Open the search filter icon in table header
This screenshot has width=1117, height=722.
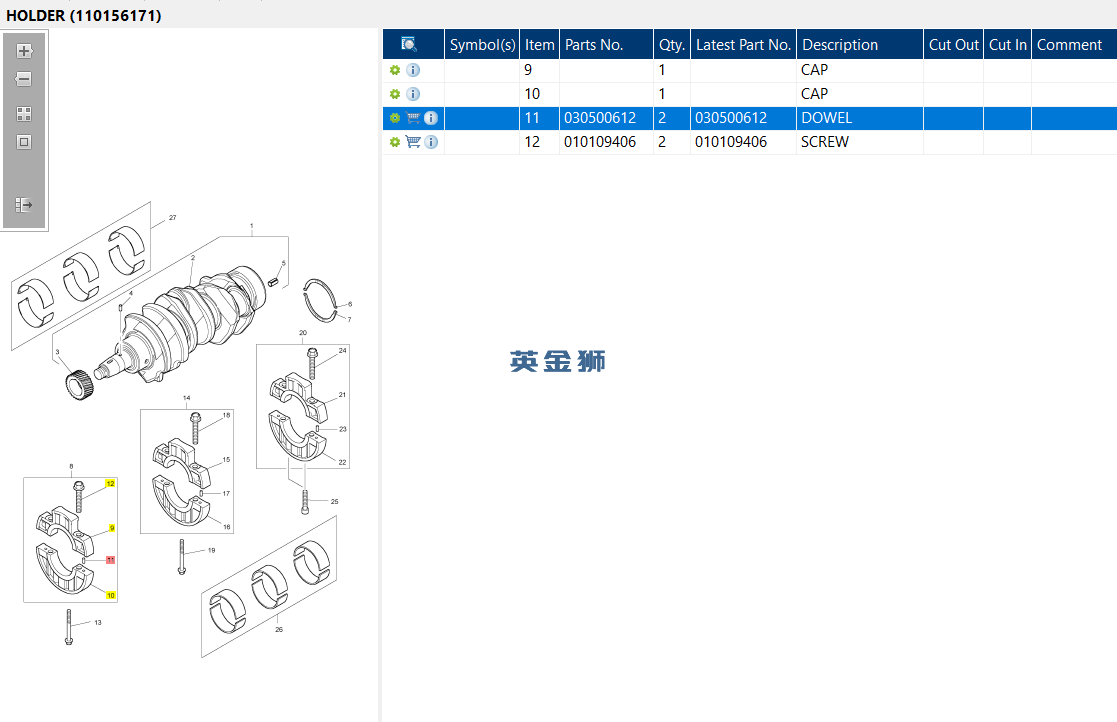[x=409, y=44]
